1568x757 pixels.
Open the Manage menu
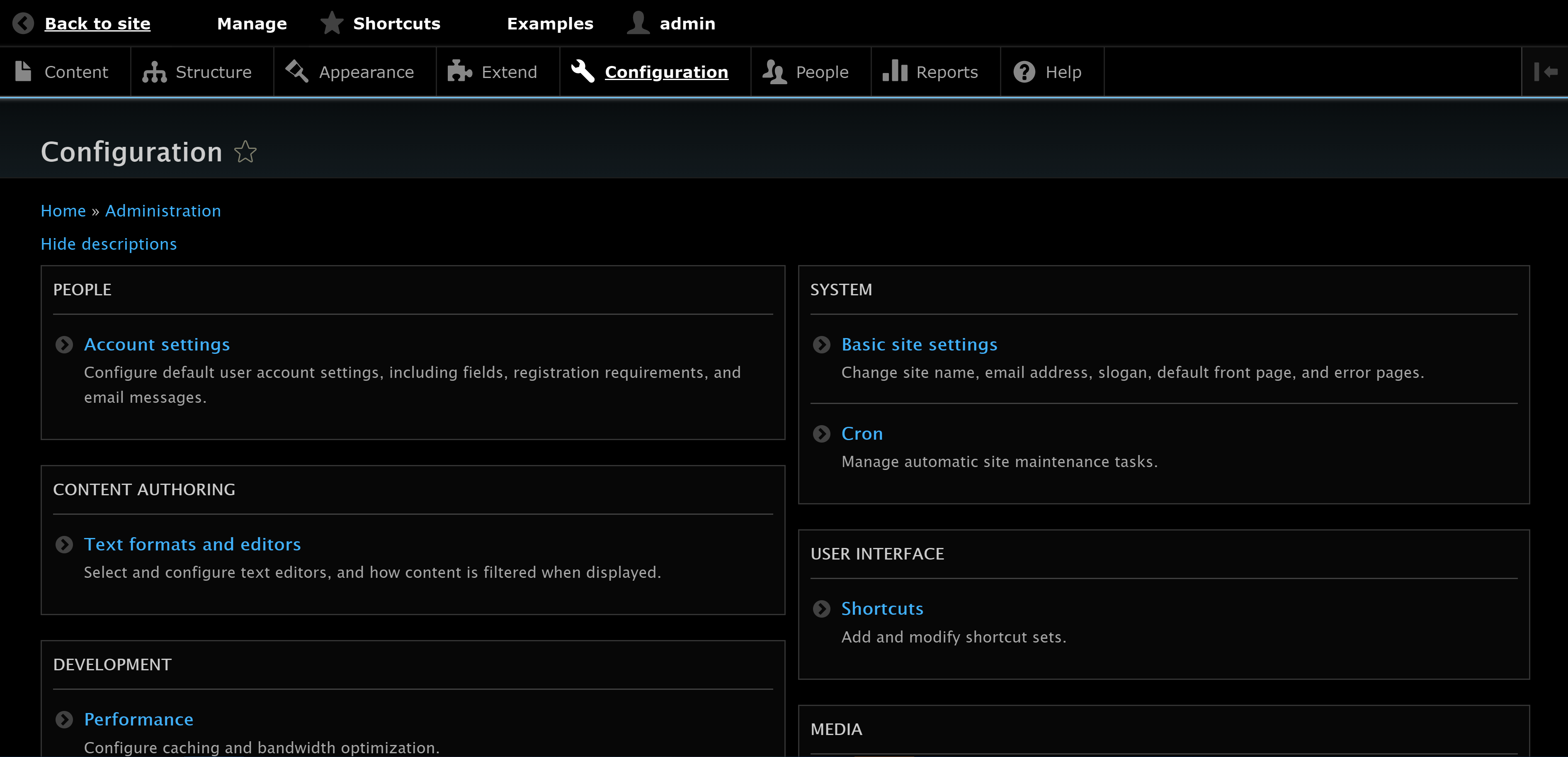(x=251, y=23)
